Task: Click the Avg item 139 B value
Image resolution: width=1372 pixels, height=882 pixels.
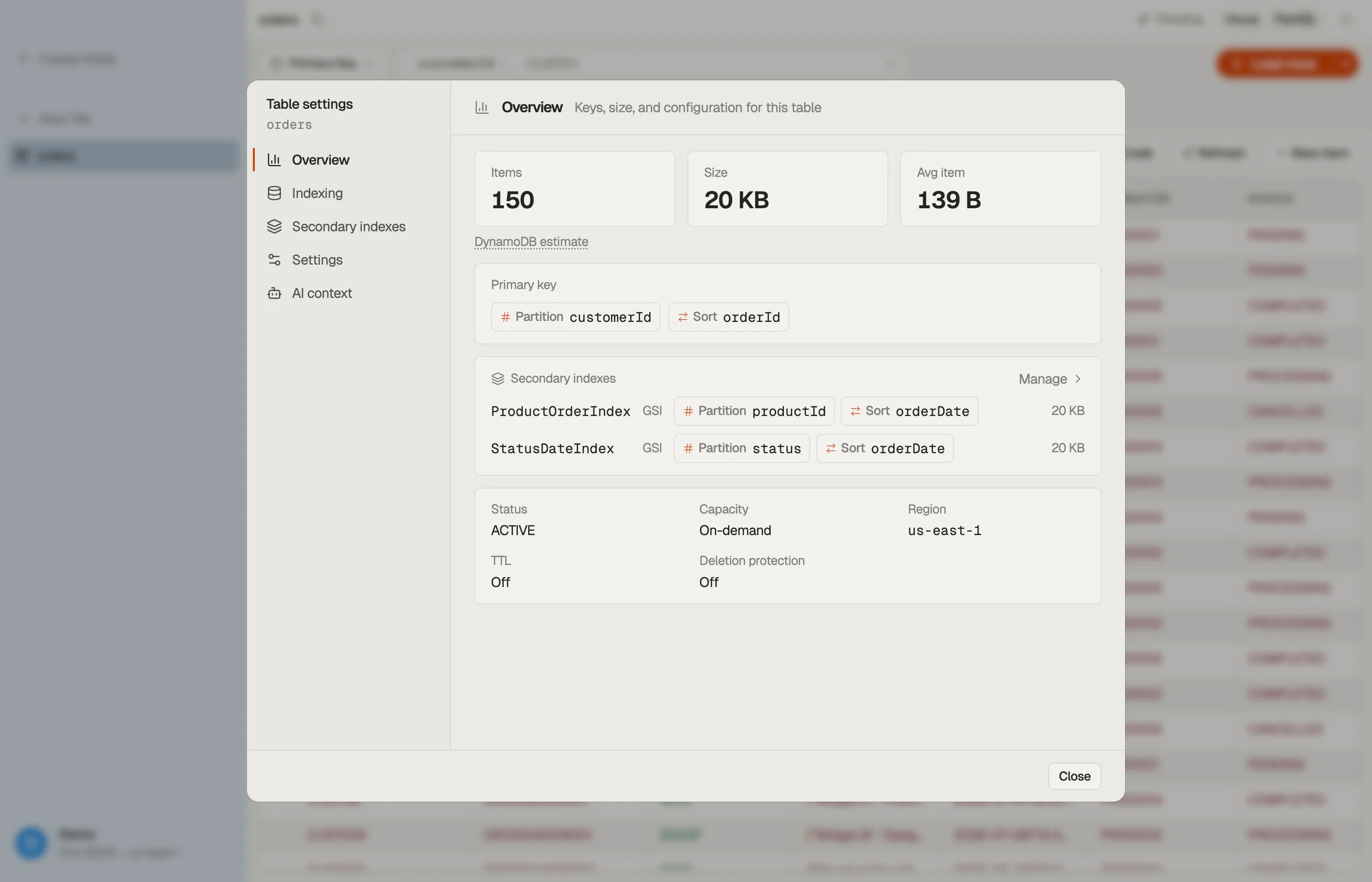Action: (x=949, y=200)
